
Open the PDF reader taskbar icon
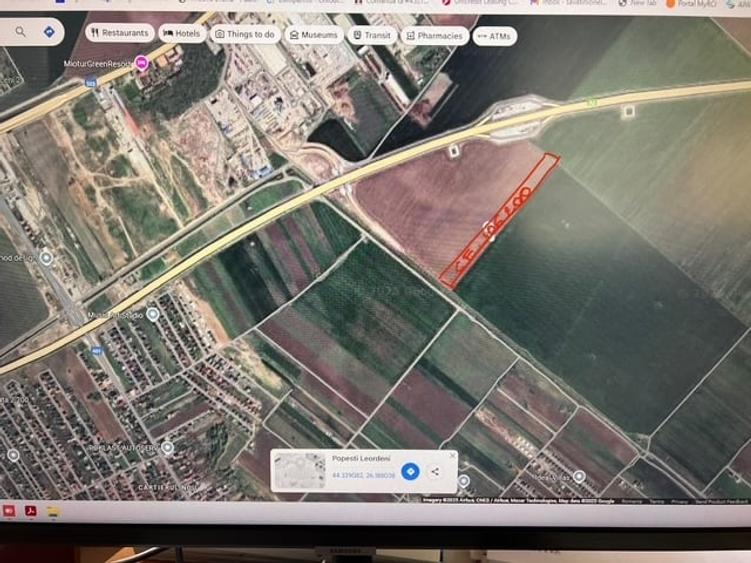[31, 511]
